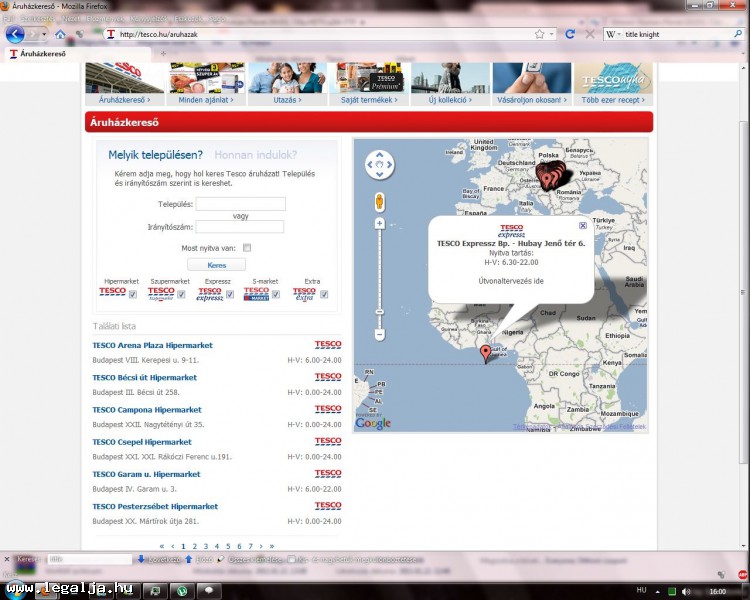Click the red map marker pin
This screenshot has height=600, width=750.
click(x=486, y=352)
